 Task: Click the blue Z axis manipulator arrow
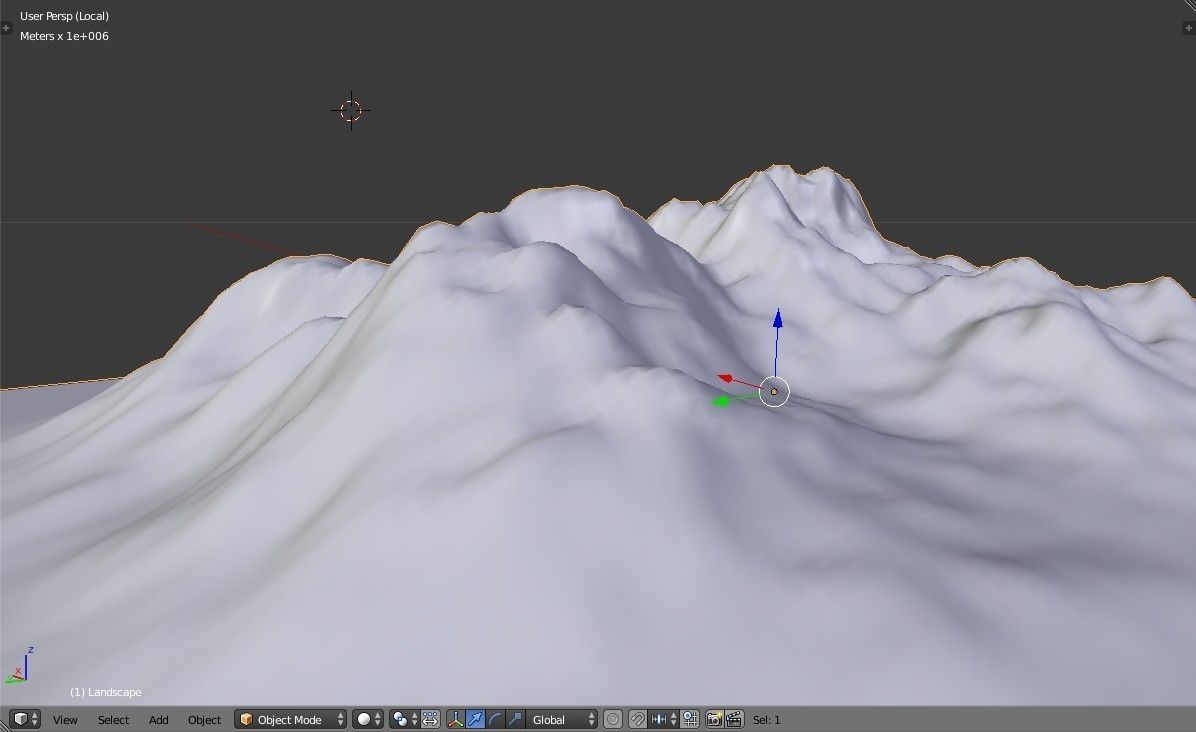pyautogui.click(x=777, y=319)
